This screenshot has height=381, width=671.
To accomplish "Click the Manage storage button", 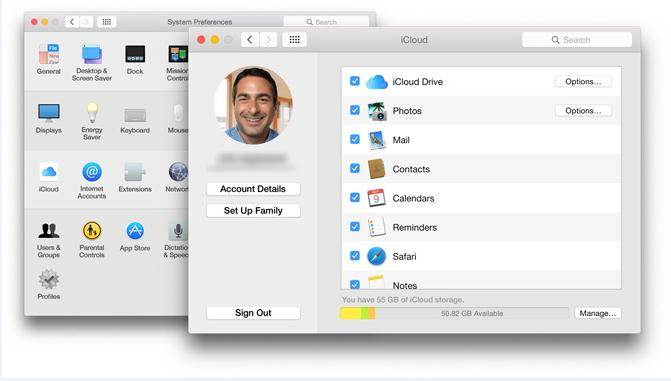I will coord(597,313).
